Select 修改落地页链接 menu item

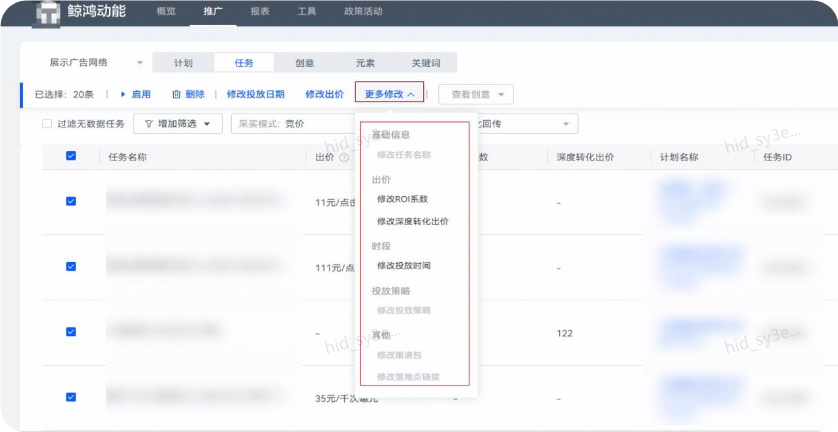409,377
